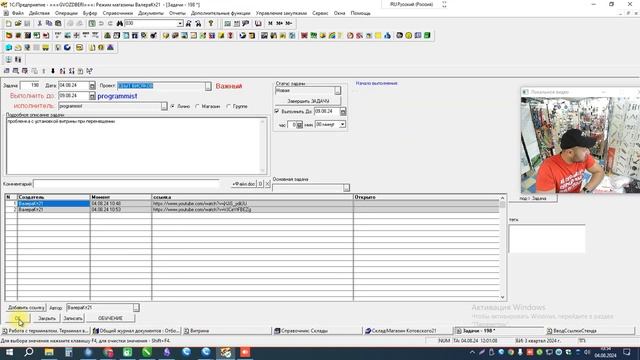Open the Справочники menu
Screen dimensions: 640x360
click(x=118, y=13)
